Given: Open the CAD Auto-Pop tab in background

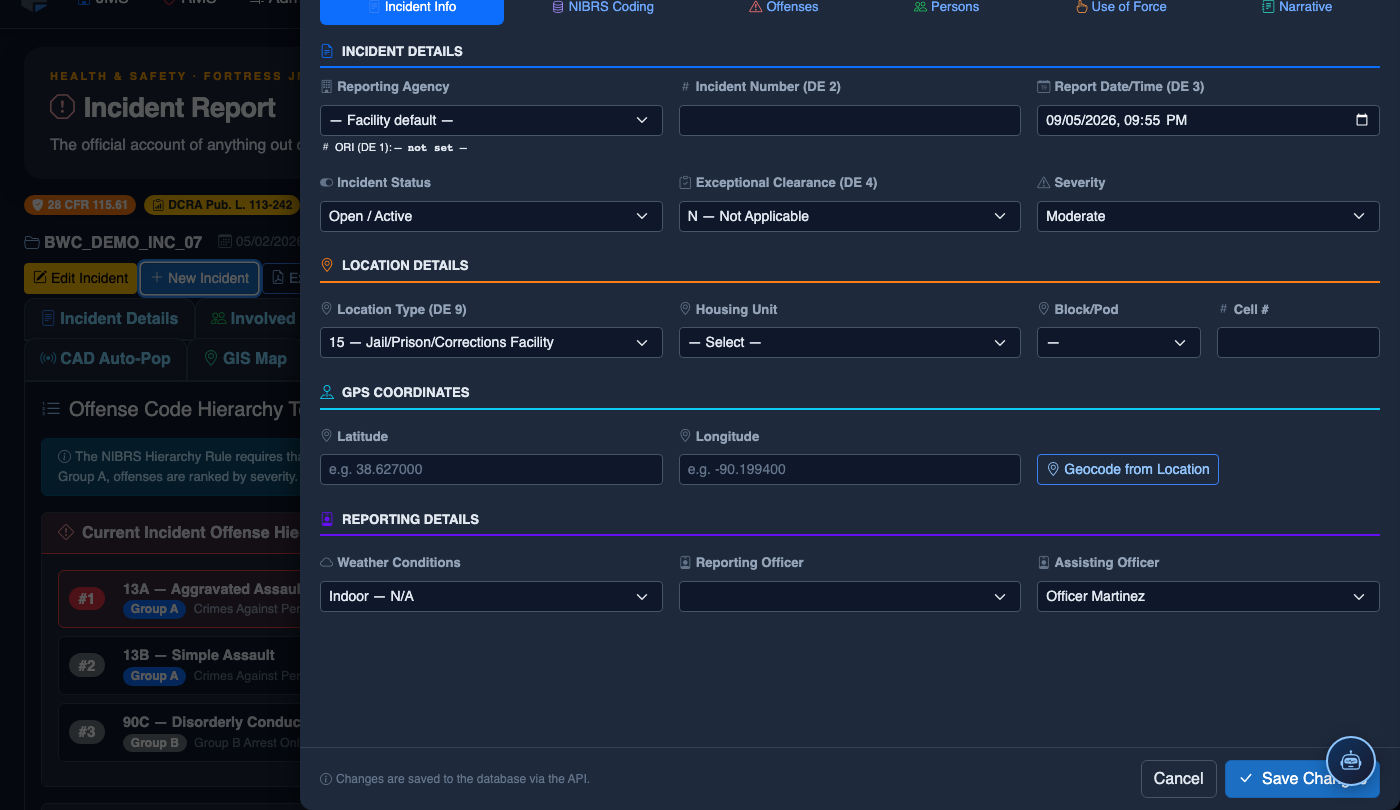Looking at the screenshot, I should tap(105, 358).
